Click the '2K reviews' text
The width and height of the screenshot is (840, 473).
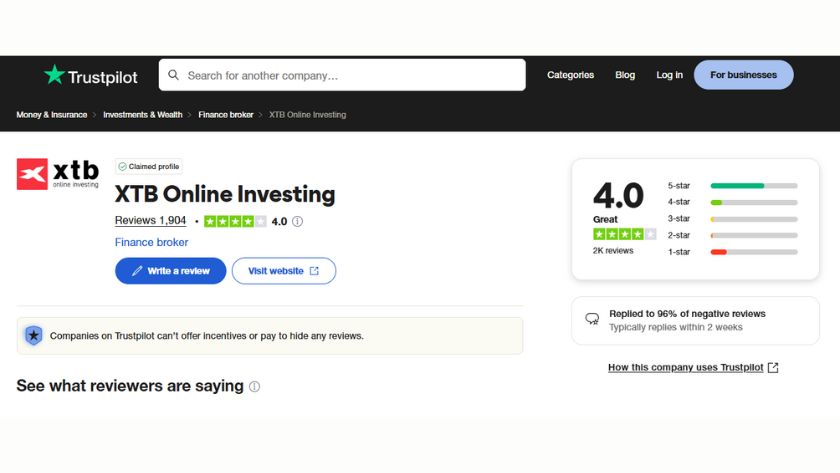click(613, 251)
